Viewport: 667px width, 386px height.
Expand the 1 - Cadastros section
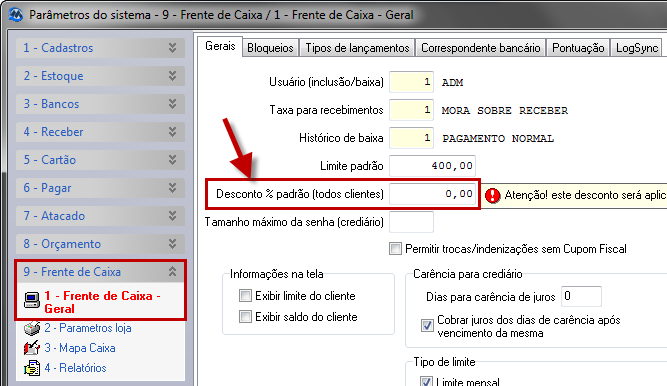tap(172, 48)
